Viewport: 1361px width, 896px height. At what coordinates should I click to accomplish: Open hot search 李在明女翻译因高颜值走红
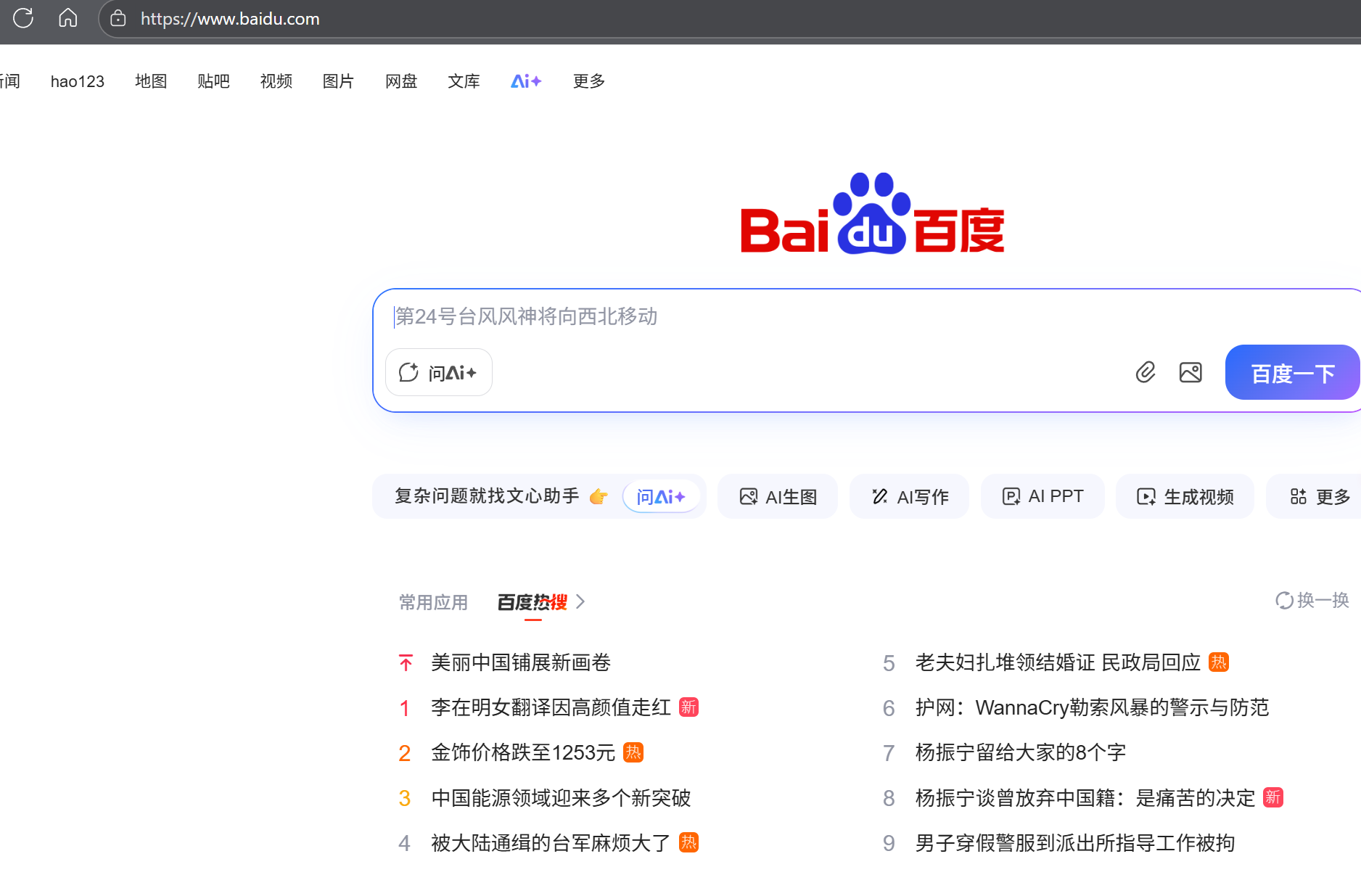point(551,707)
